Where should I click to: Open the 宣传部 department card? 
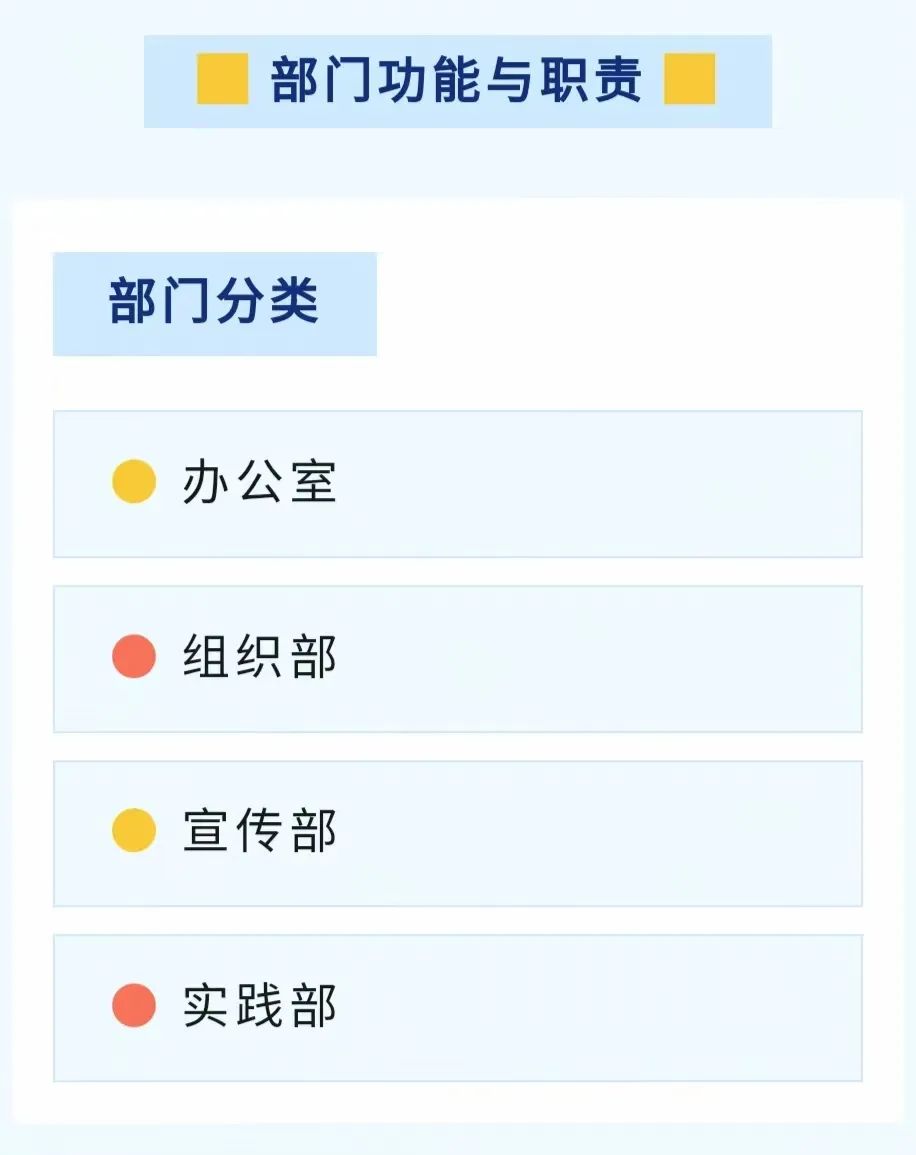[x=458, y=833]
